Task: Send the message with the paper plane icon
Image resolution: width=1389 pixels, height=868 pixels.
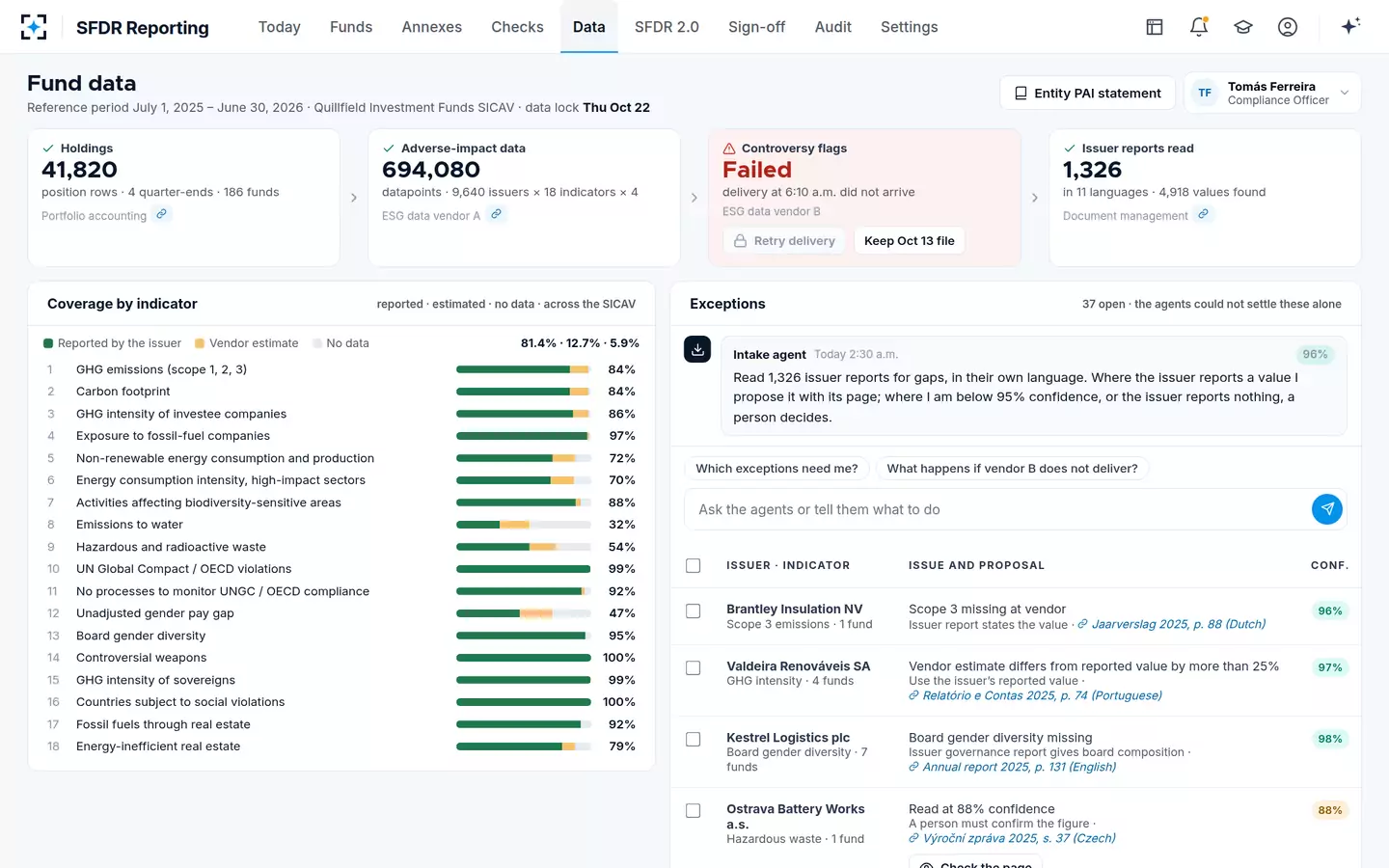Action: pyautogui.click(x=1327, y=509)
